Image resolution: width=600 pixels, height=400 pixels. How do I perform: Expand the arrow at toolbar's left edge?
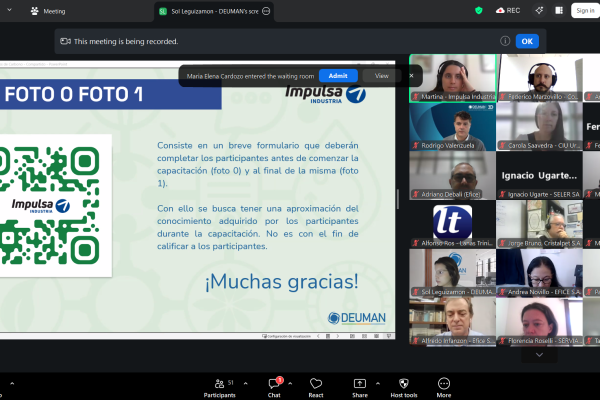click(x=12, y=383)
